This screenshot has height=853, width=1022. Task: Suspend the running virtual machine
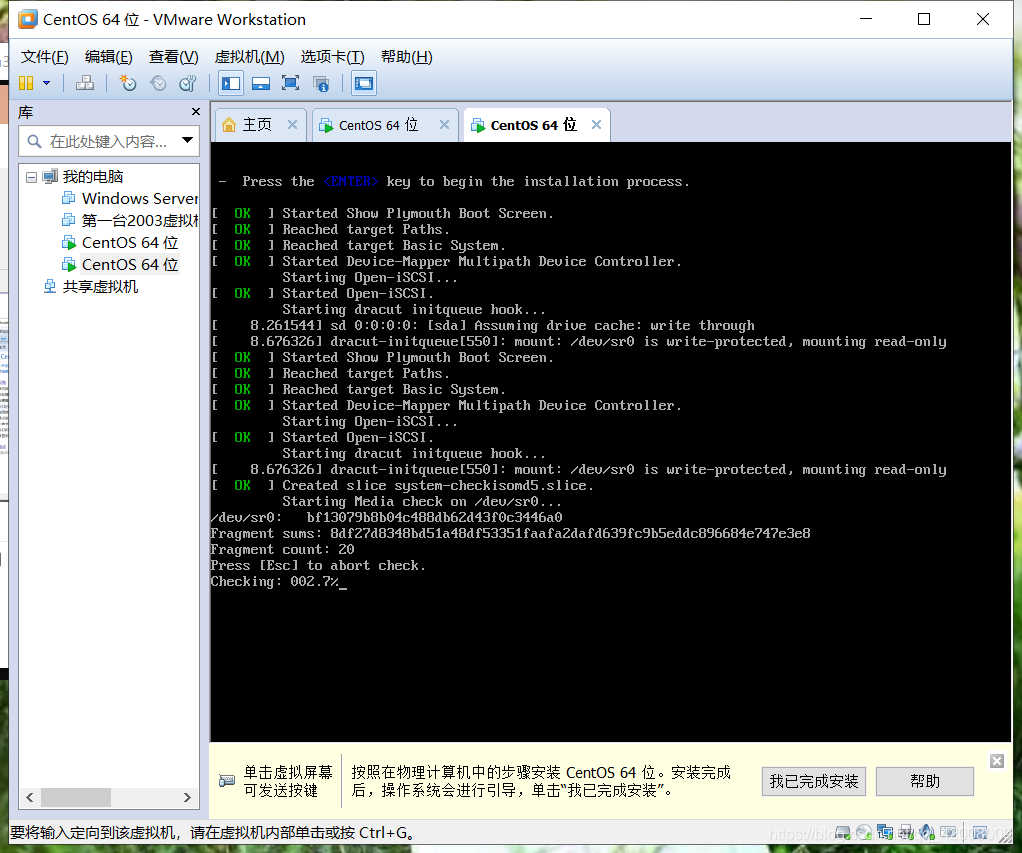28,83
